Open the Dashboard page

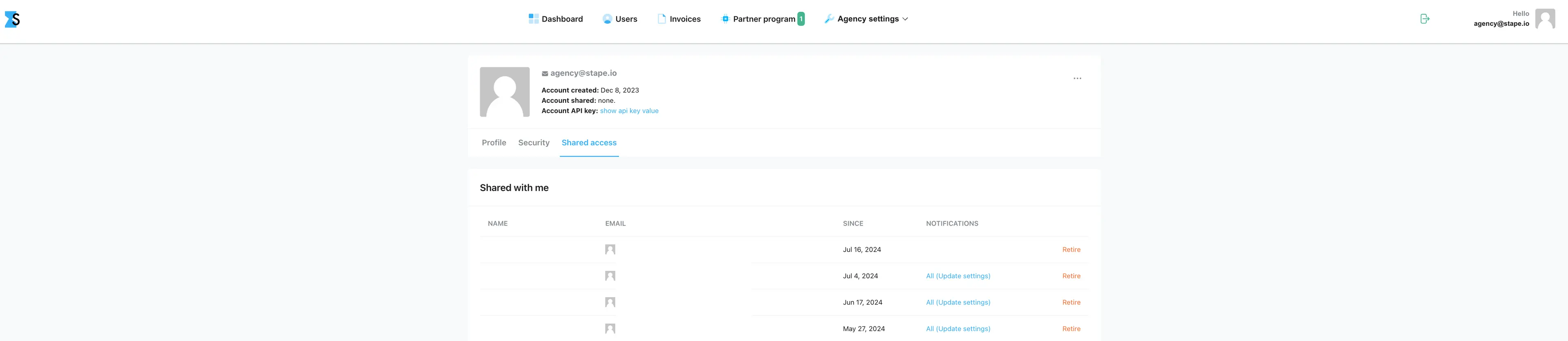tap(555, 19)
